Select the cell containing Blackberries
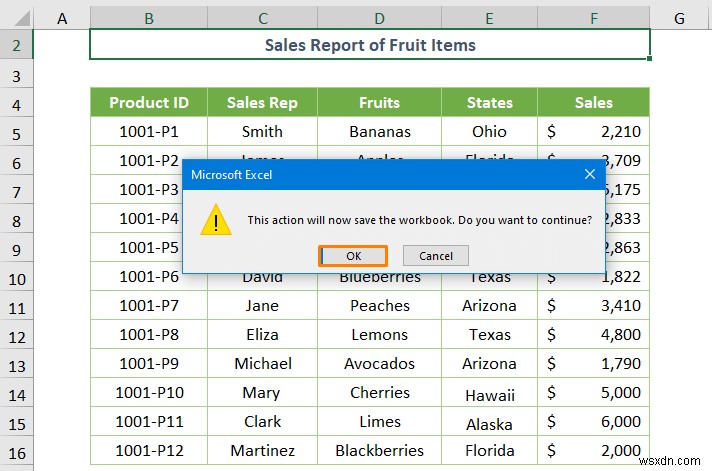Image resolution: width=712 pixels, height=471 pixels. point(379,450)
